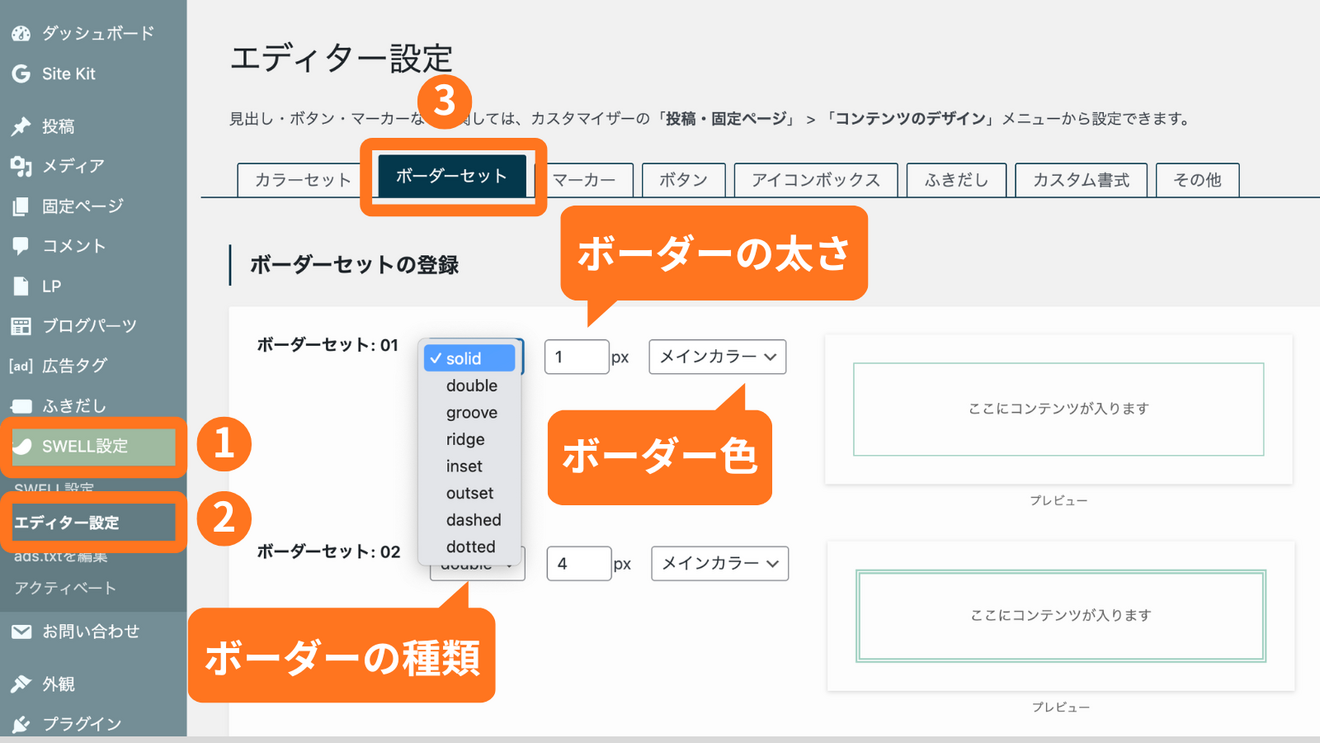
Task: Switch to the カラーセット tab
Action: (303, 180)
